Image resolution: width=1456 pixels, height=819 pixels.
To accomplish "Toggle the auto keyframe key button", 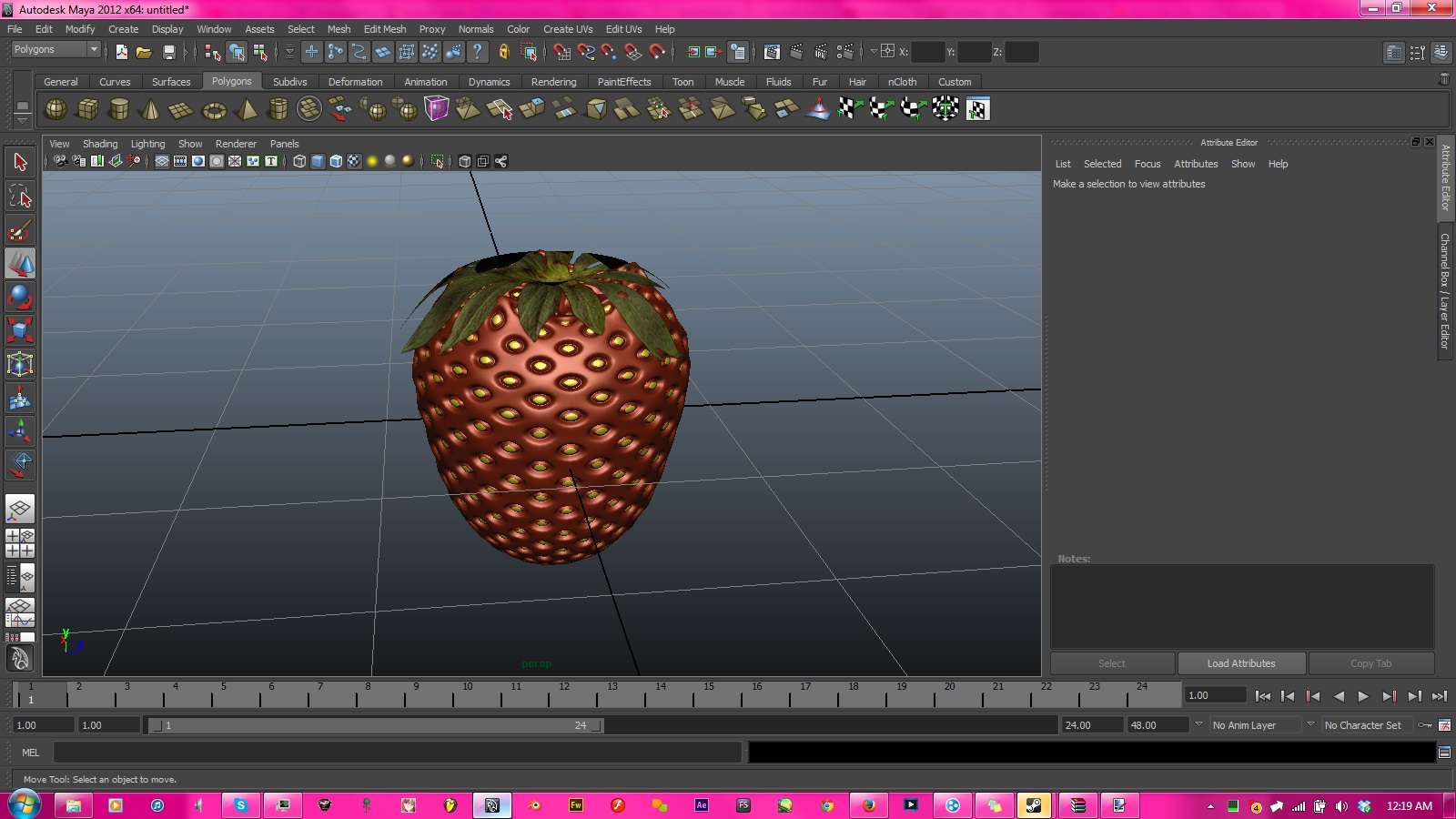I will tap(1425, 725).
